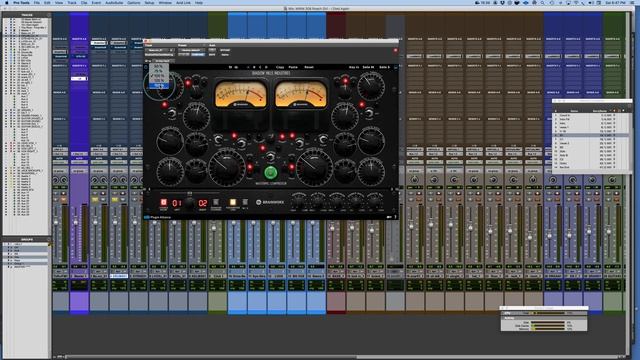
Task: Click the purple track's fader
Action: click(76, 222)
